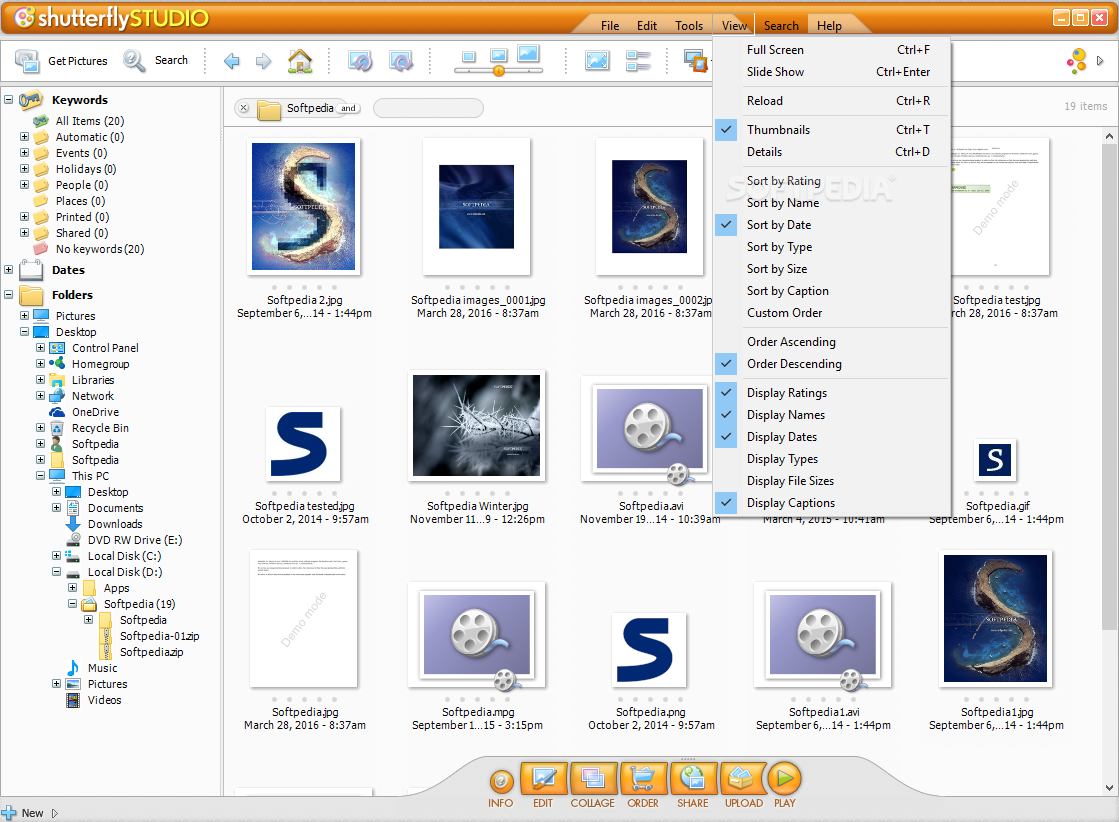Choose Sort by Name
The width and height of the screenshot is (1119, 822).
point(832,203)
